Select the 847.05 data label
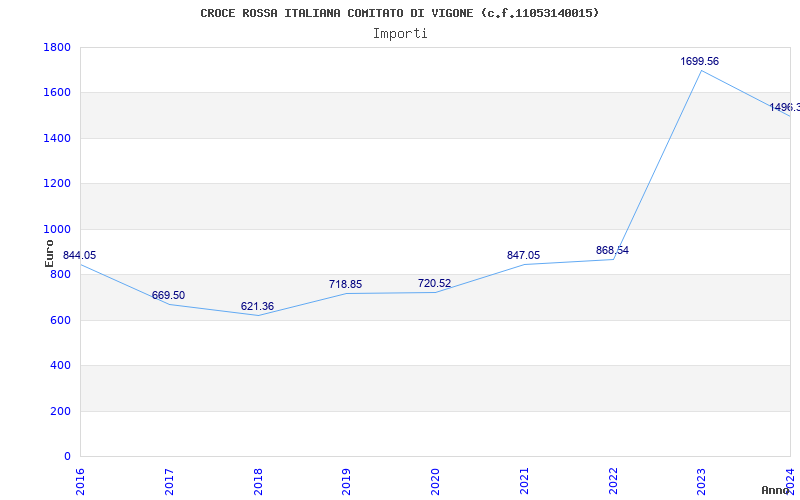This screenshot has height=500, width=800. point(523,255)
